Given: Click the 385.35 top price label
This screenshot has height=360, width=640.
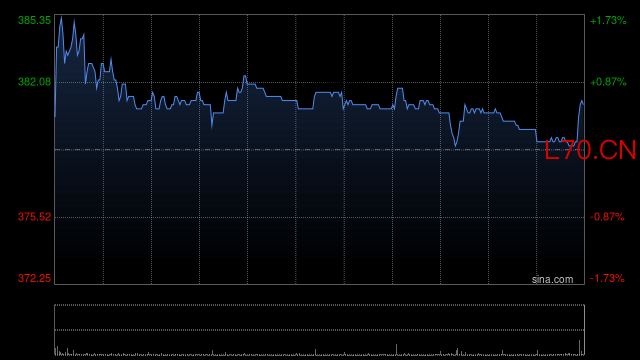Looking at the screenshot, I should [35, 20].
